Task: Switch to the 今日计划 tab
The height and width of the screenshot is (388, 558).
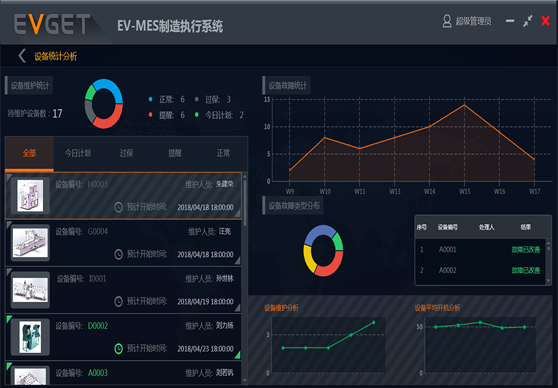Action: pyautogui.click(x=78, y=153)
